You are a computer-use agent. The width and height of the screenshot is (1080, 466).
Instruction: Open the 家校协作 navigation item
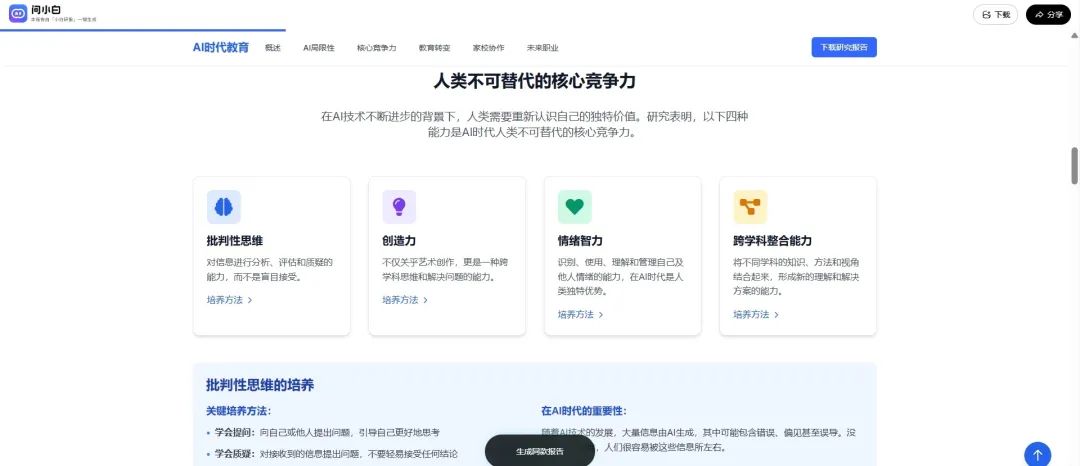coord(488,48)
